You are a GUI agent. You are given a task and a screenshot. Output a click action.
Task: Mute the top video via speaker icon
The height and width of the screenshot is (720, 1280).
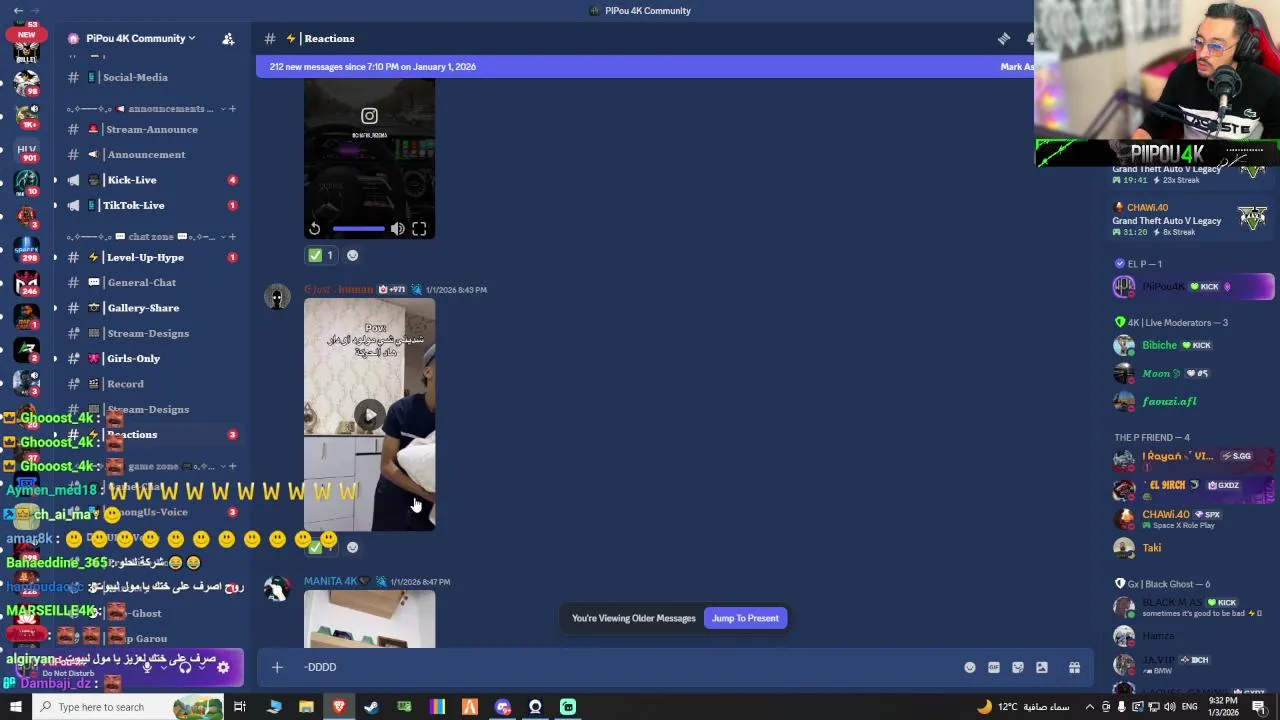[x=398, y=229]
